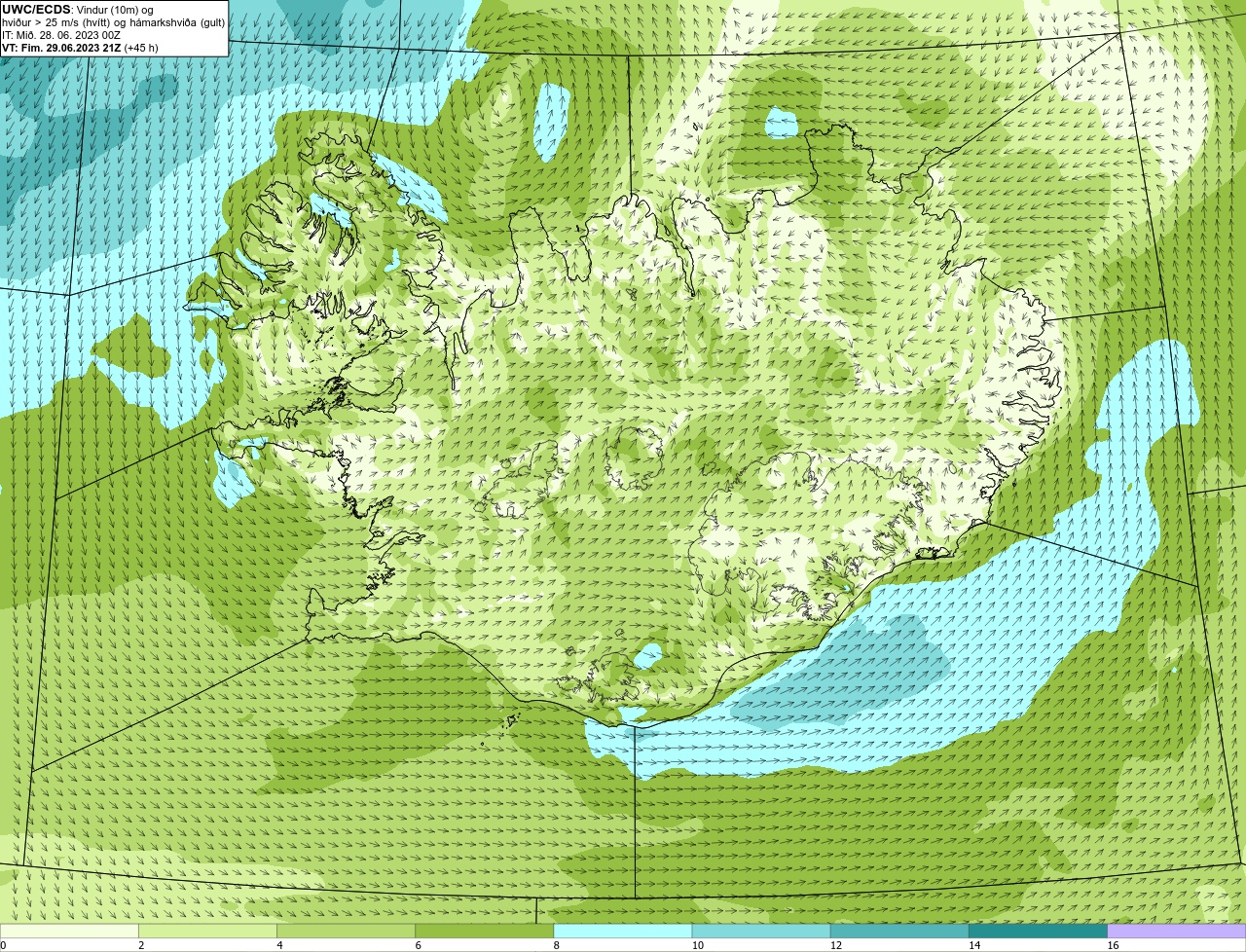
Task: Click the '16' tick label on the color scale
Action: click(1113, 945)
